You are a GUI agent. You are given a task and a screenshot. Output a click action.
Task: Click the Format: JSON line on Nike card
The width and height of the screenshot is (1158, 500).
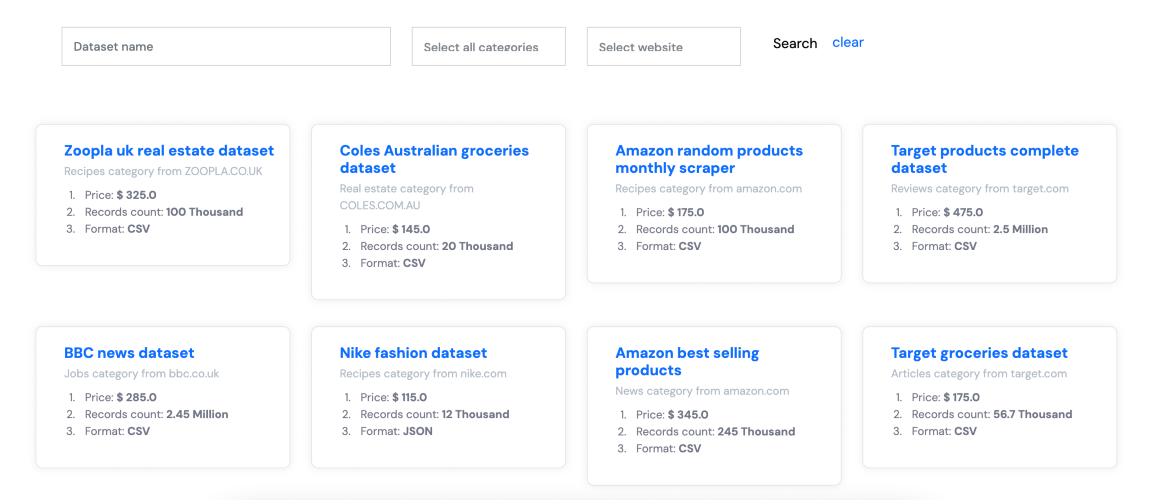397,431
